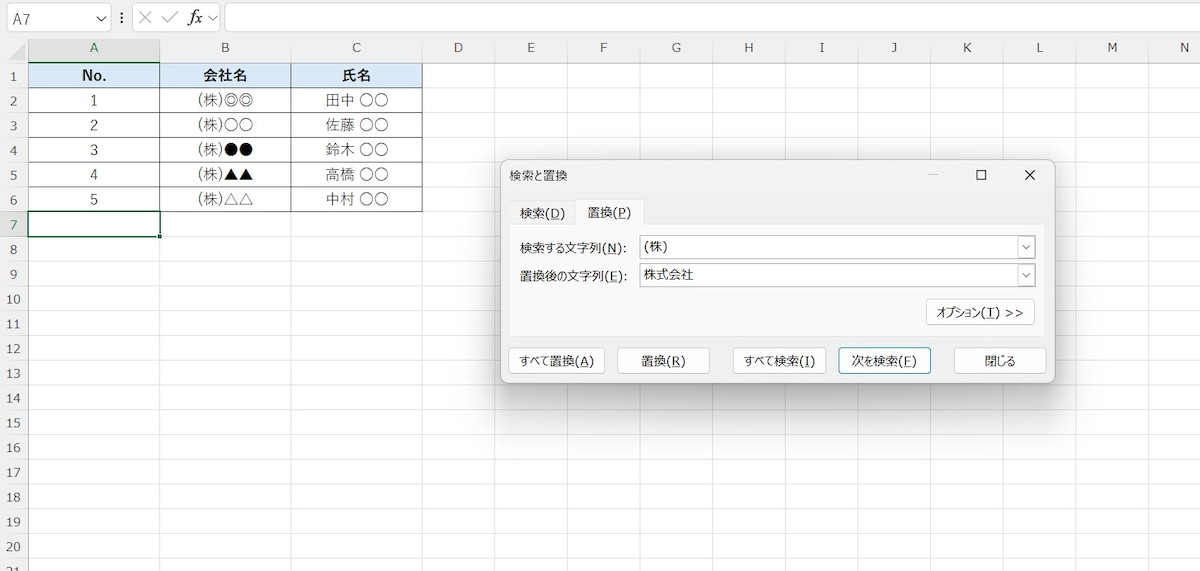Click the formula bar cancel X icon

click(146, 18)
